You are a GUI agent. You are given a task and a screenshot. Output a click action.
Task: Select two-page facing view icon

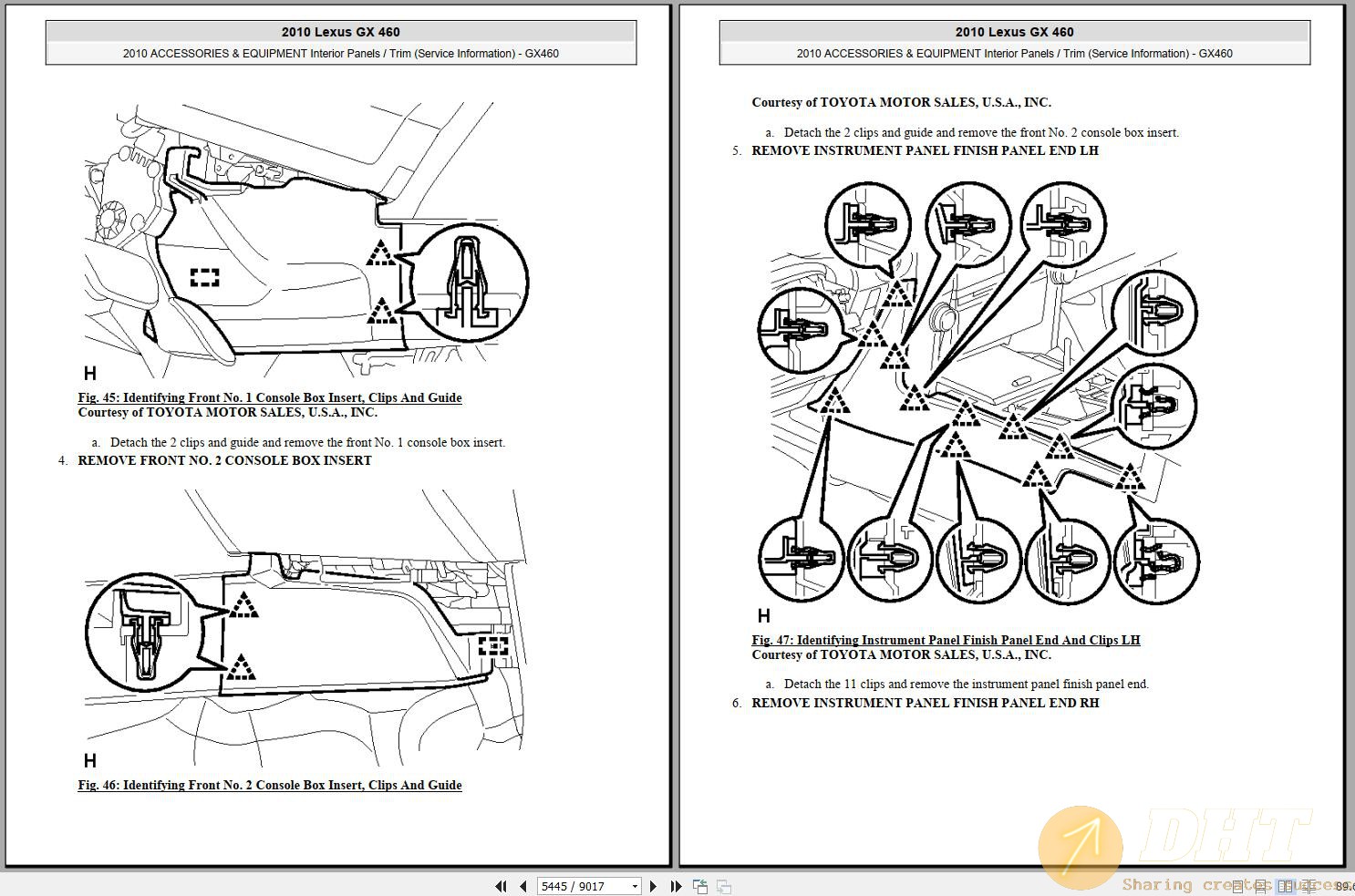click(1285, 886)
